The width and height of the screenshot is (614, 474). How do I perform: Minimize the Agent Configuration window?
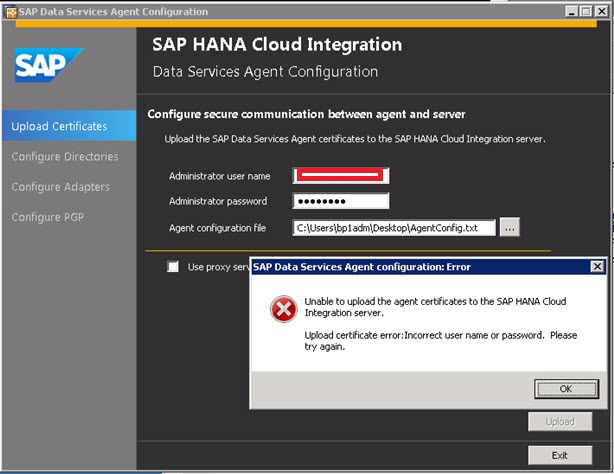571,11
